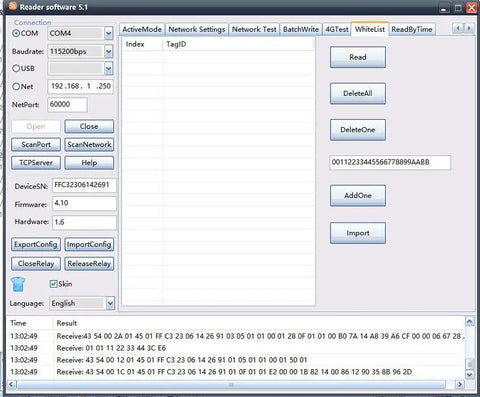Click the DeleteOne button
The width and height of the screenshot is (480, 397).
point(358,130)
